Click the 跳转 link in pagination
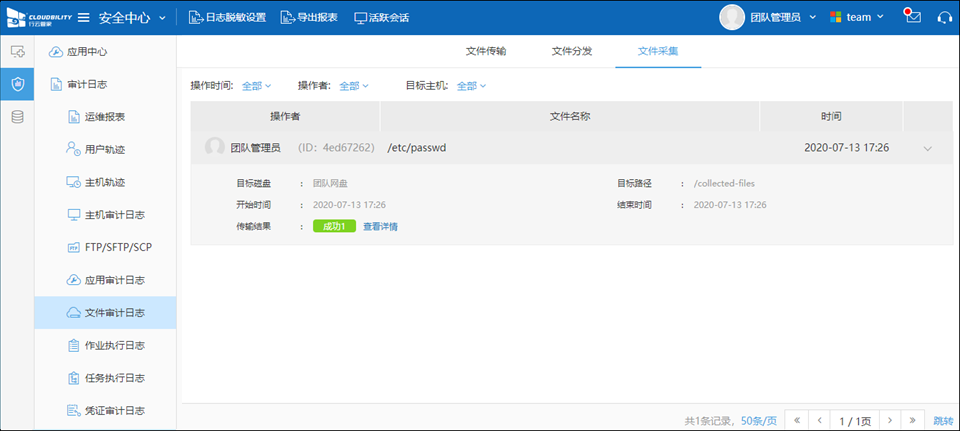Image resolution: width=960 pixels, height=431 pixels. (943, 420)
